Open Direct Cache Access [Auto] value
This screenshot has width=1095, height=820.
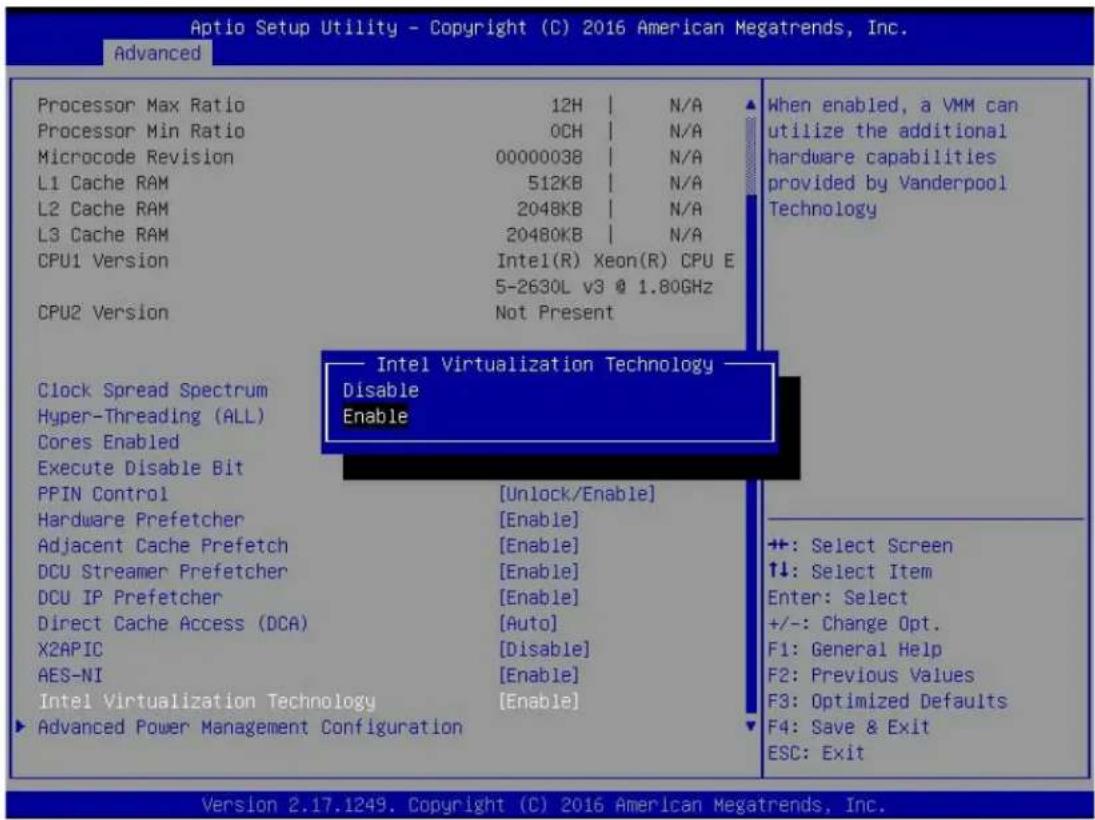coord(528,623)
